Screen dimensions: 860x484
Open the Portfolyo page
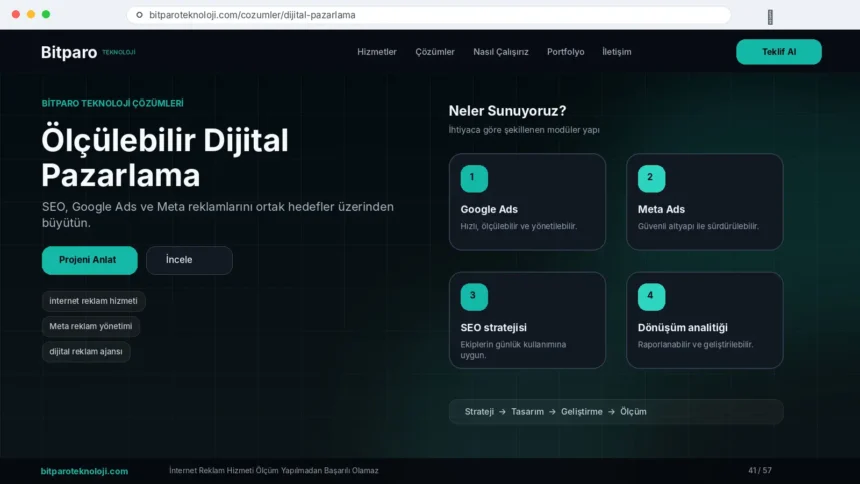(565, 52)
